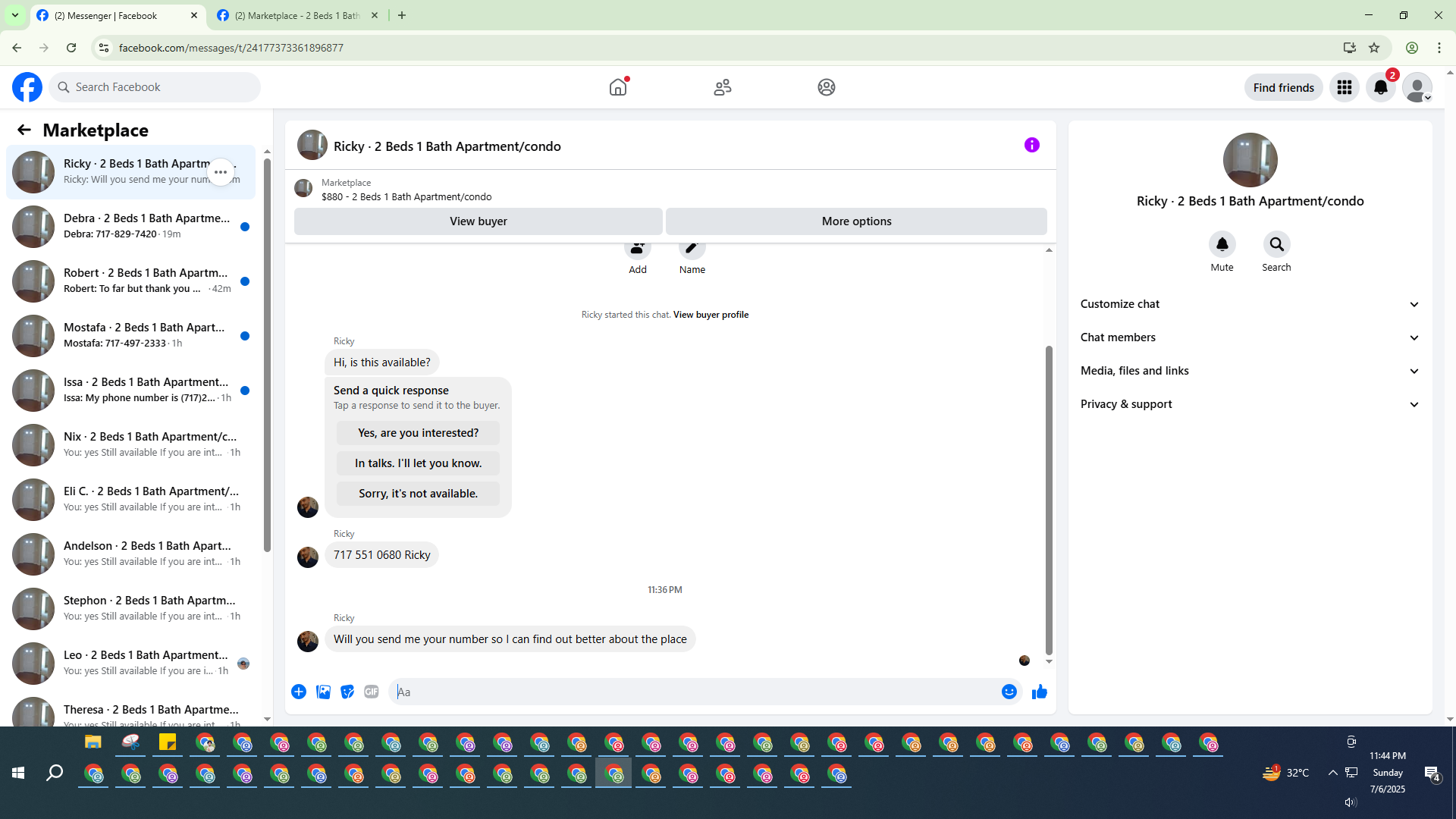Switch to the Marketplace browser tab

pyautogui.click(x=297, y=15)
